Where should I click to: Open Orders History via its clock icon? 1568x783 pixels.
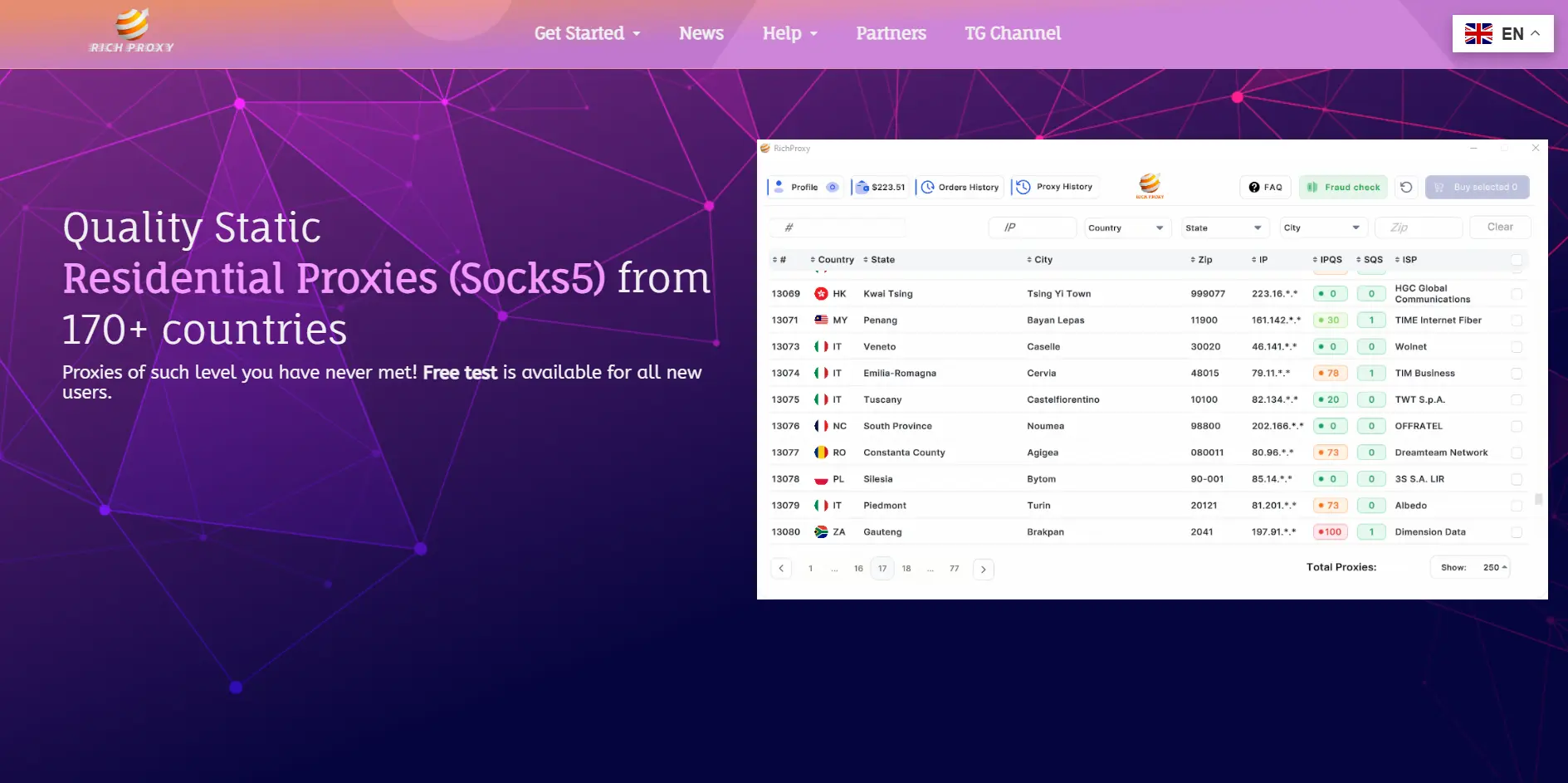[x=928, y=187]
